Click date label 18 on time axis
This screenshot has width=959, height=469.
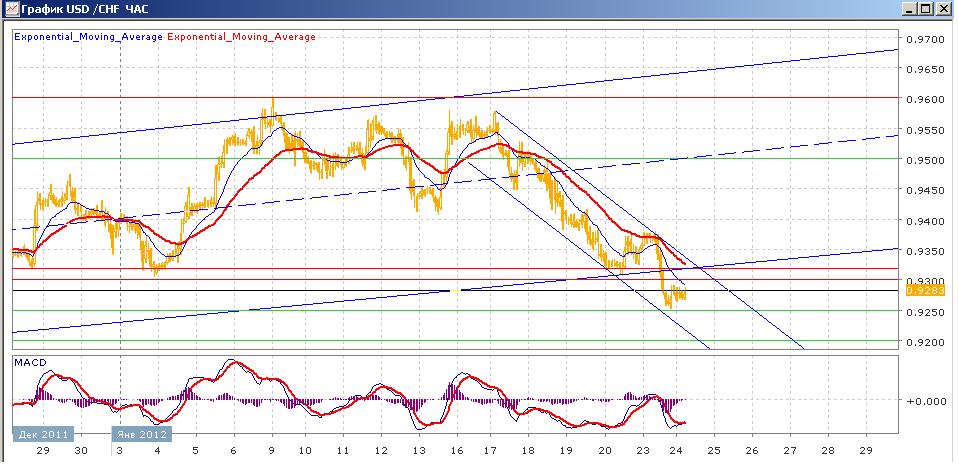[528, 450]
